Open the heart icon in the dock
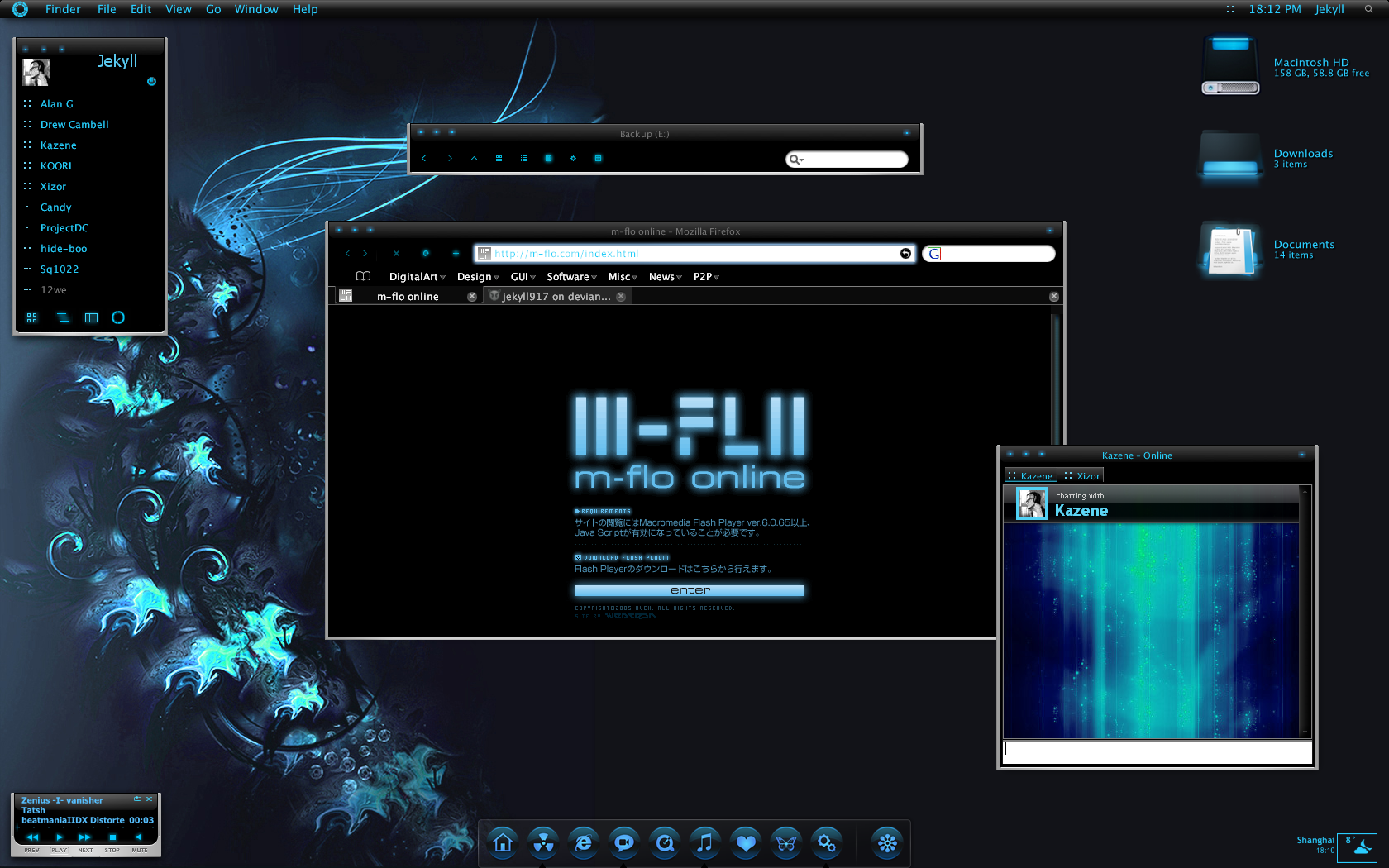The height and width of the screenshot is (868, 1389). [x=745, y=843]
